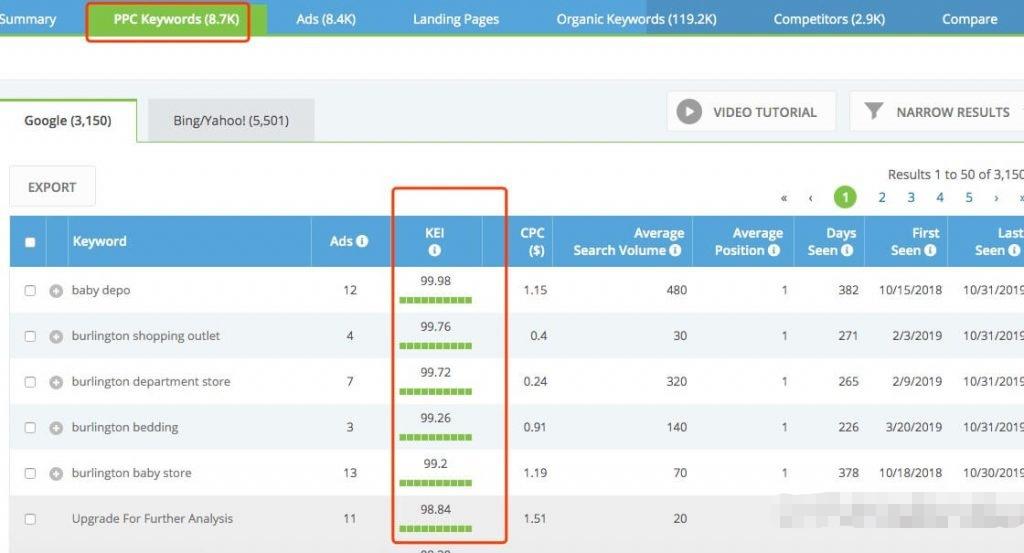The width and height of the screenshot is (1024, 553).
Task: Switch to the Ads (8.4K) tab
Action: tap(326, 20)
